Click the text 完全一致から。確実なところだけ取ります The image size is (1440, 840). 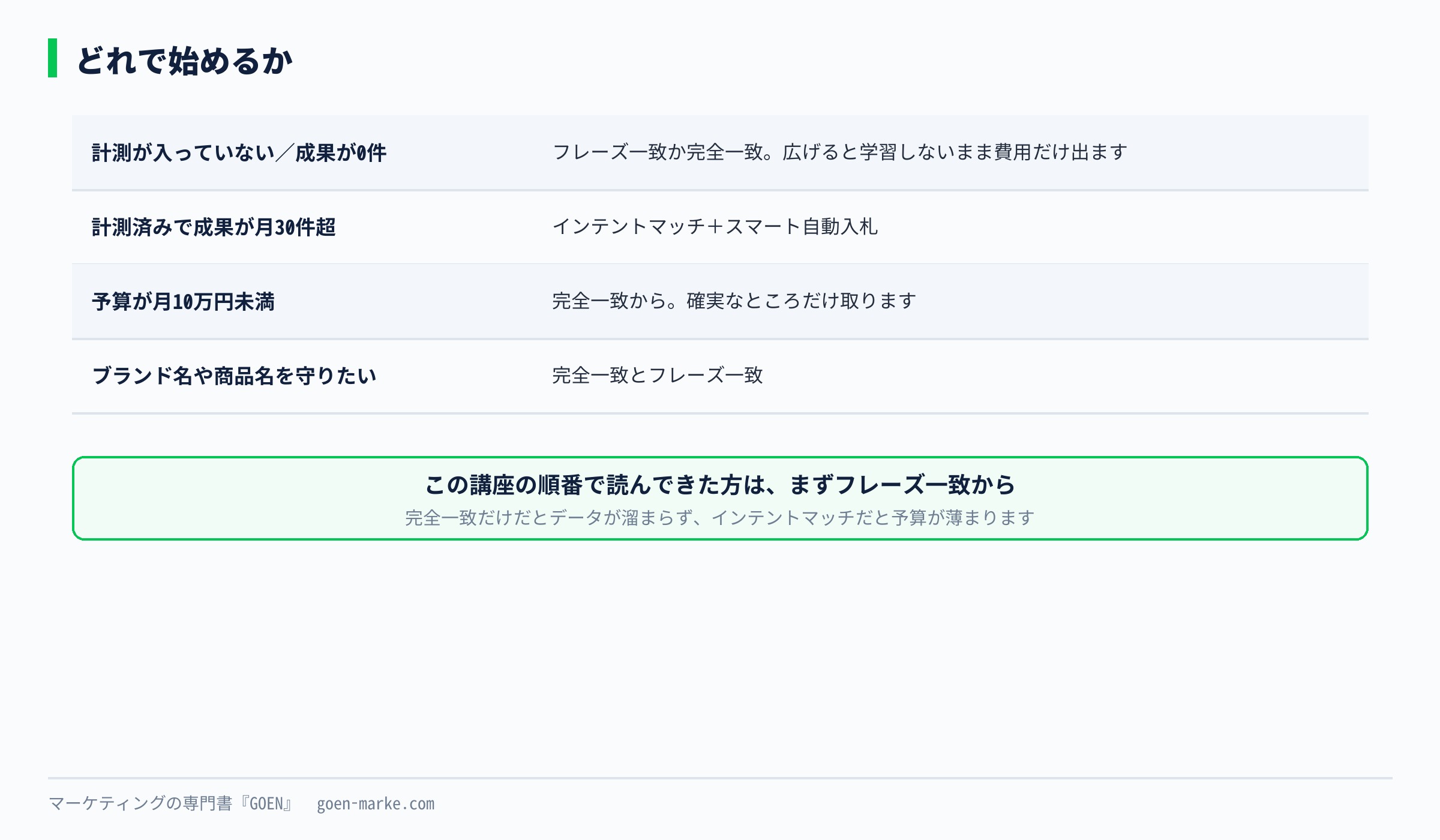734,301
